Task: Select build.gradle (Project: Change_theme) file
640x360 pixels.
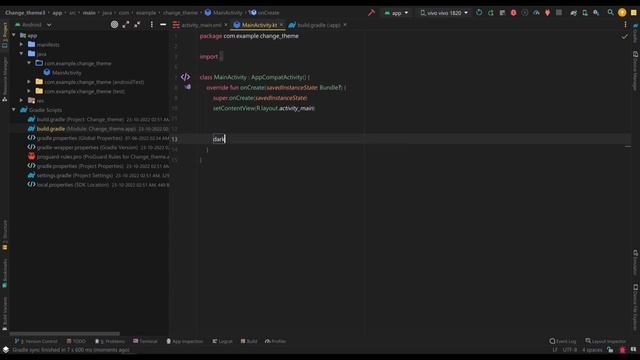Action: tap(98, 120)
